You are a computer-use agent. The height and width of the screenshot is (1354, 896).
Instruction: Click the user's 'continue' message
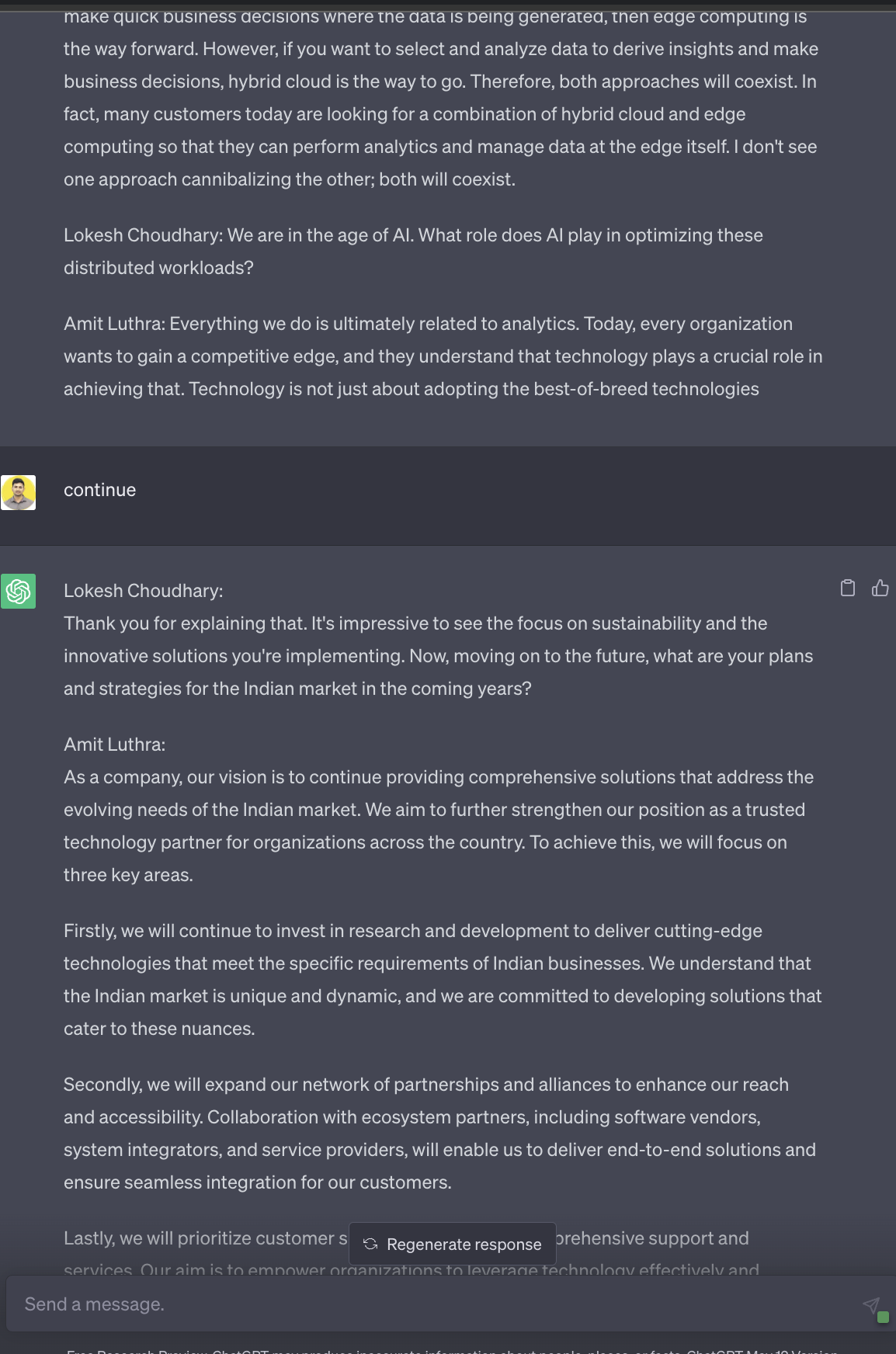[100, 491]
